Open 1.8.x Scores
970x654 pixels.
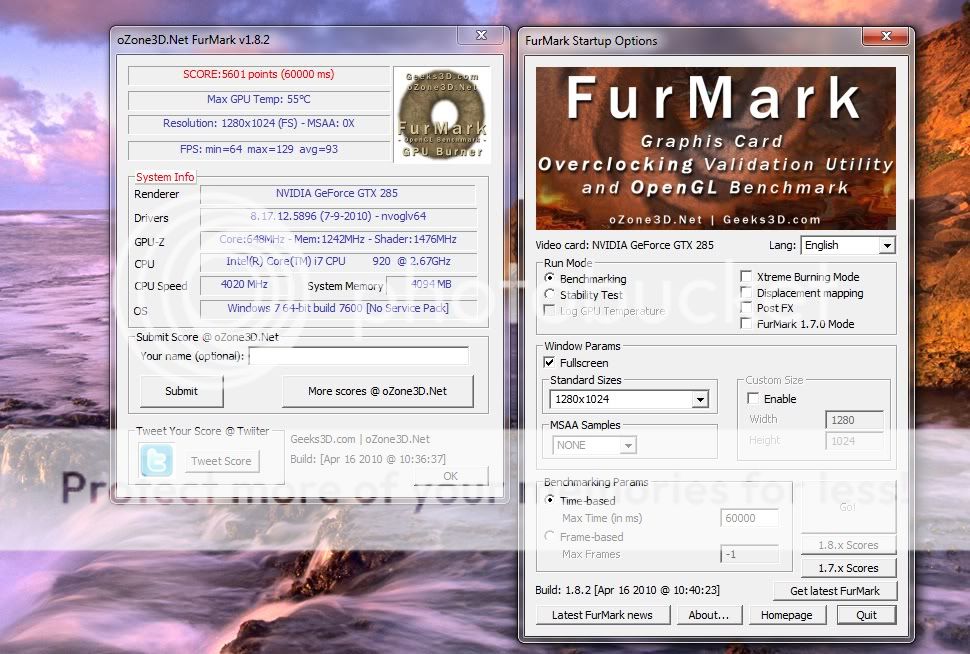(848, 545)
